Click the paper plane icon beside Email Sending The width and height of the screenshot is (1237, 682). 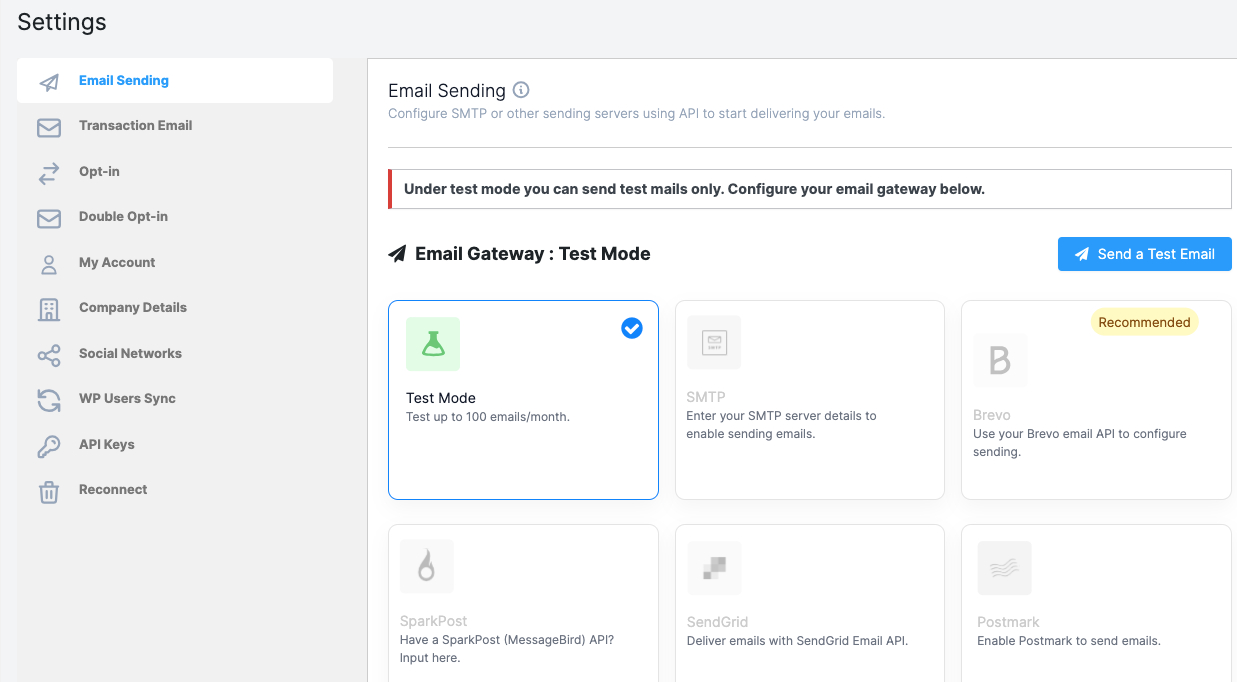pos(49,82)
